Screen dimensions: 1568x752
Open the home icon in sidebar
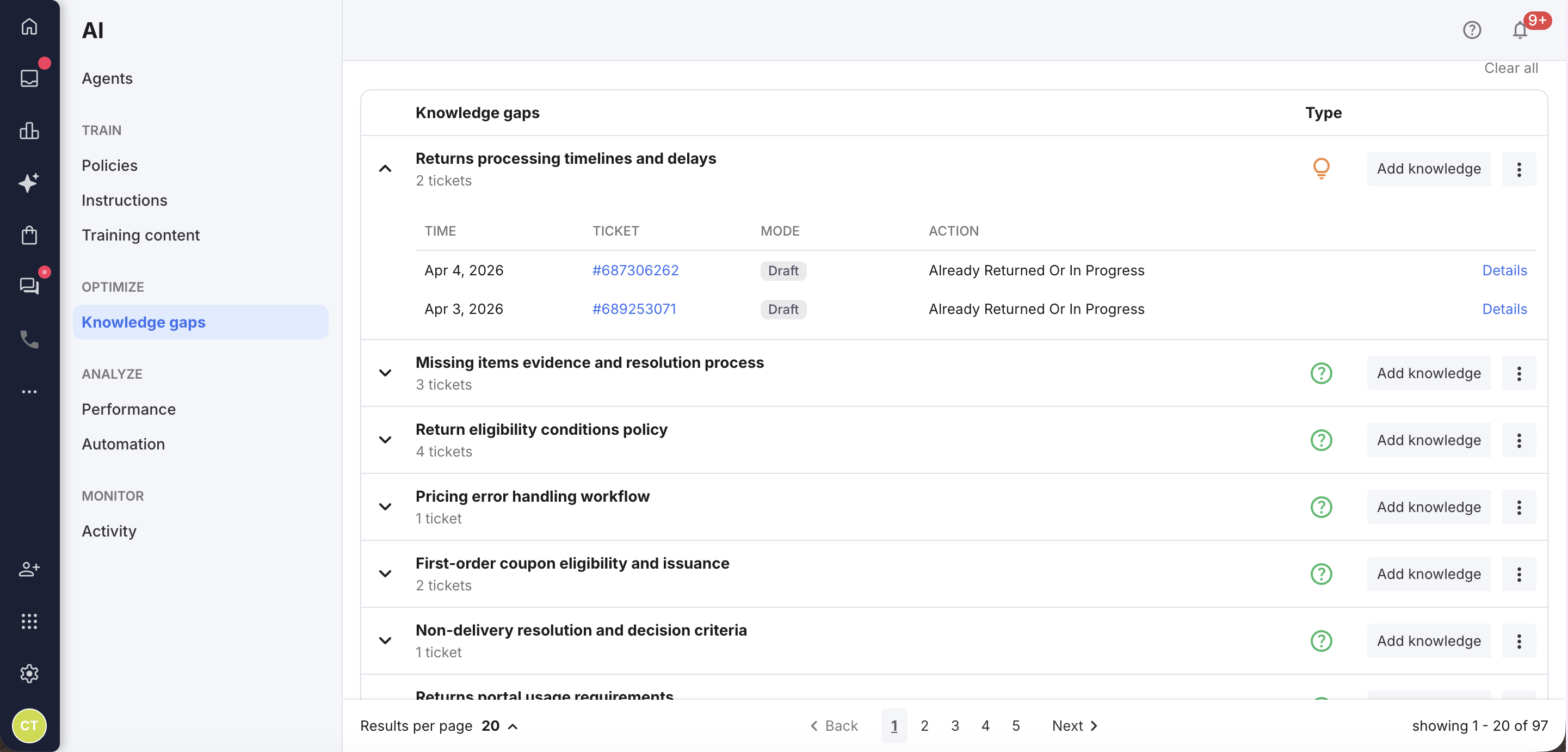(29, 27)
